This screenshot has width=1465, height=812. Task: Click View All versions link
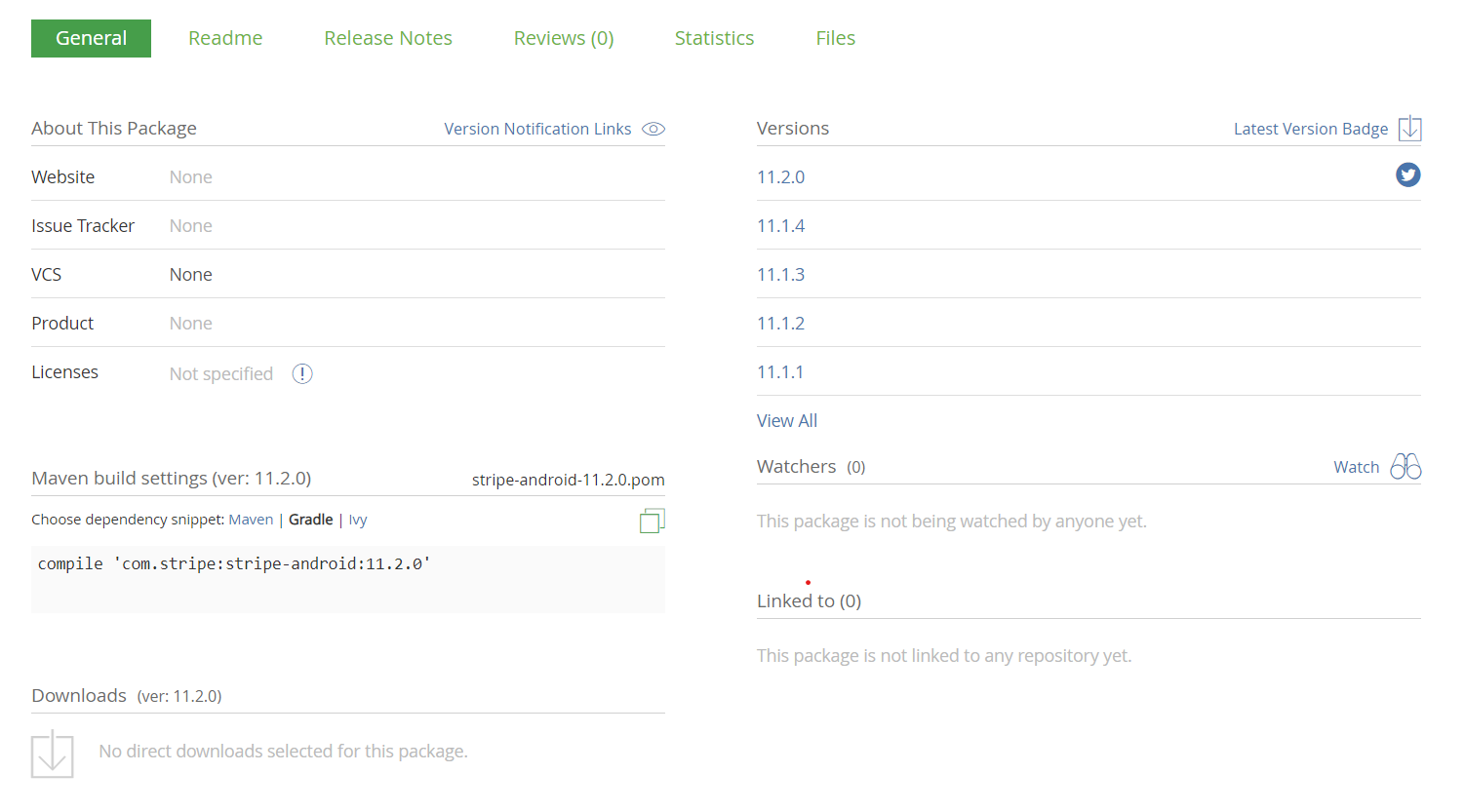(787, 420)
